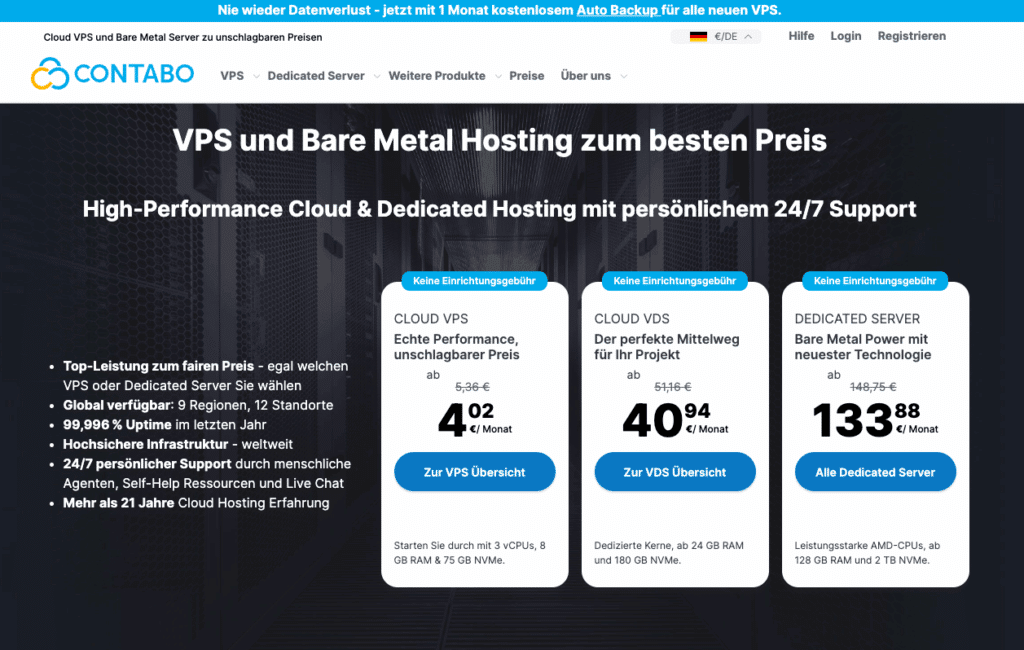The width and height of the screenshot is (1024, 650).
Task: Go to the Preise page
Action: (526, 76)
